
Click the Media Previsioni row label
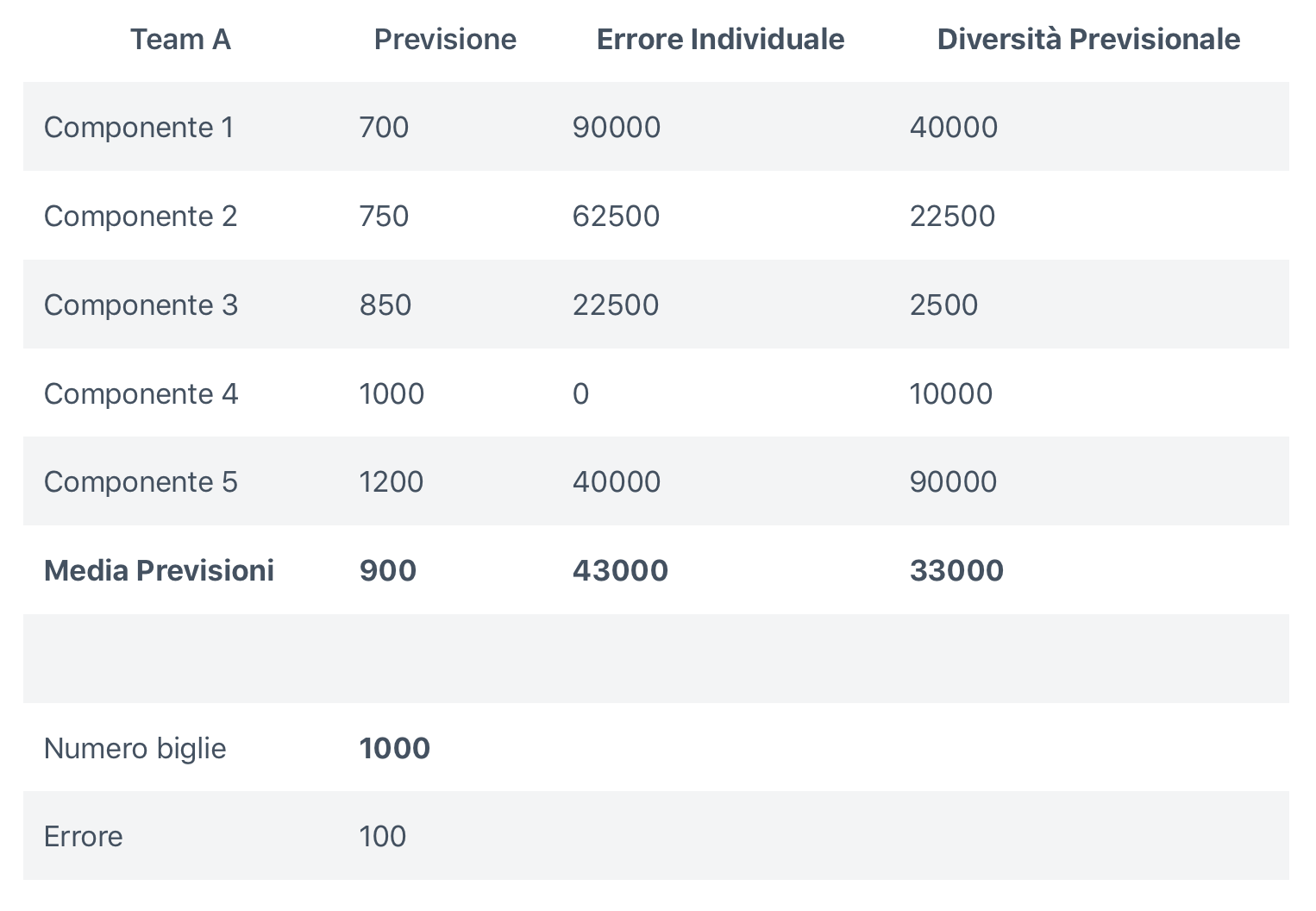point(159,571)
